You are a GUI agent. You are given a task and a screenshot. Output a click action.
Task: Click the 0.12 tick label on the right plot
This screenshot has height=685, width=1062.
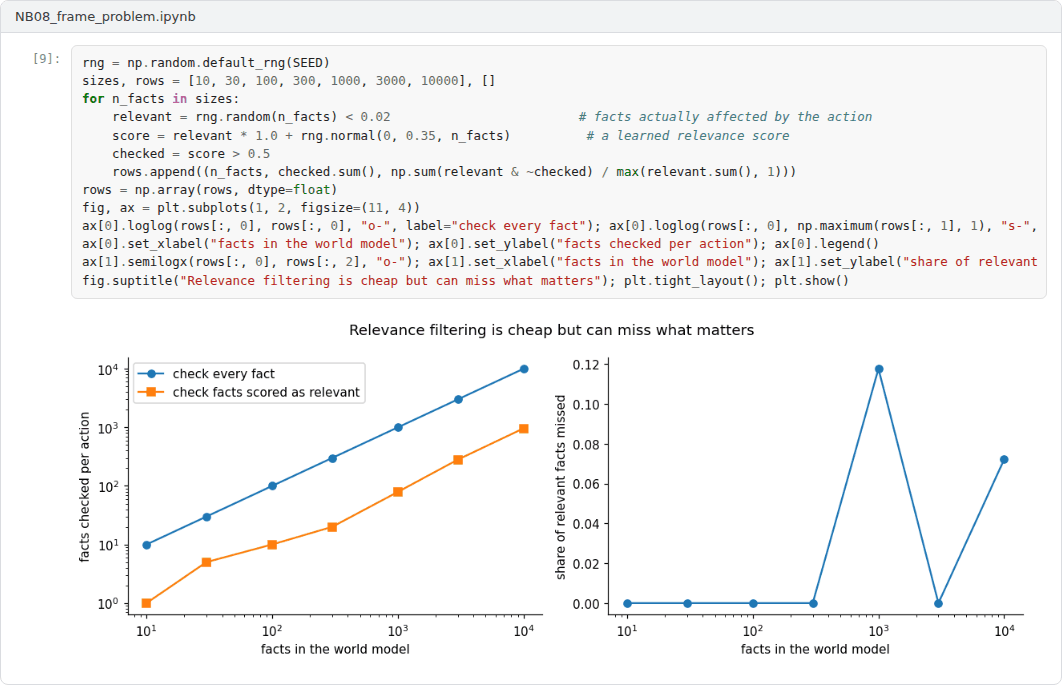(x=586, y=365)
